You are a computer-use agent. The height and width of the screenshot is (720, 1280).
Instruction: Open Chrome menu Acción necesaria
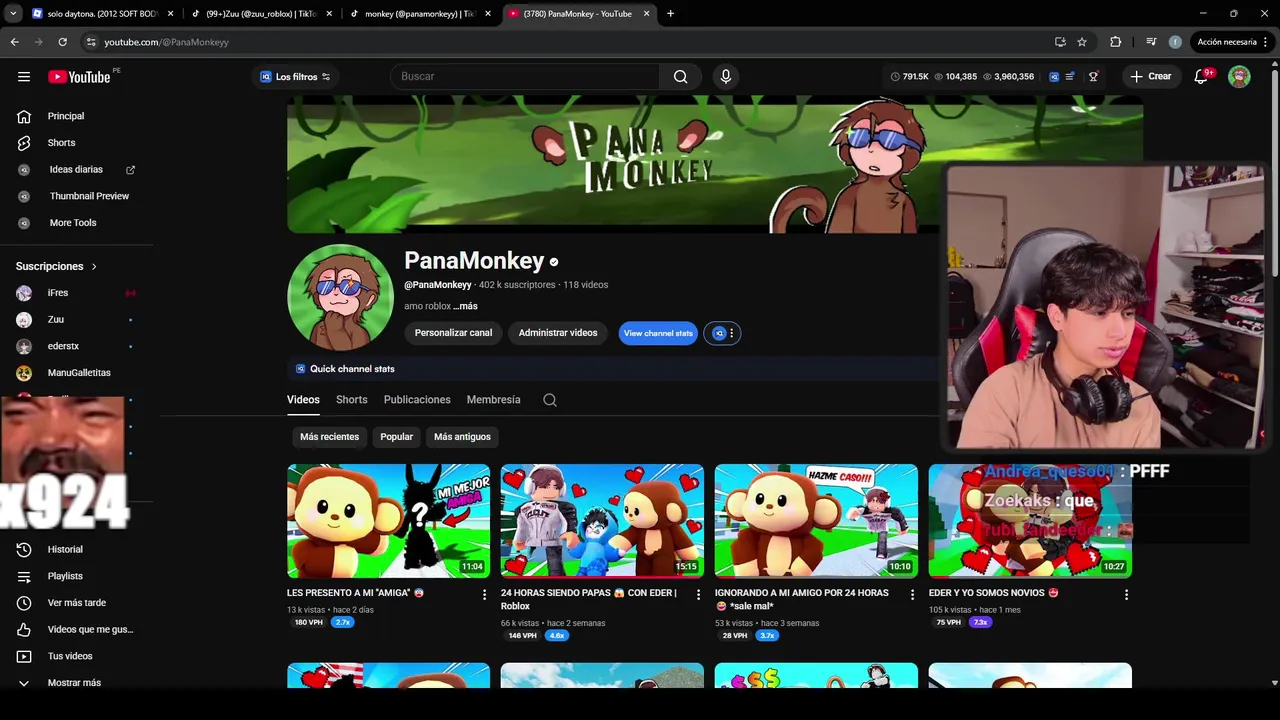[x=1233, y=42]
